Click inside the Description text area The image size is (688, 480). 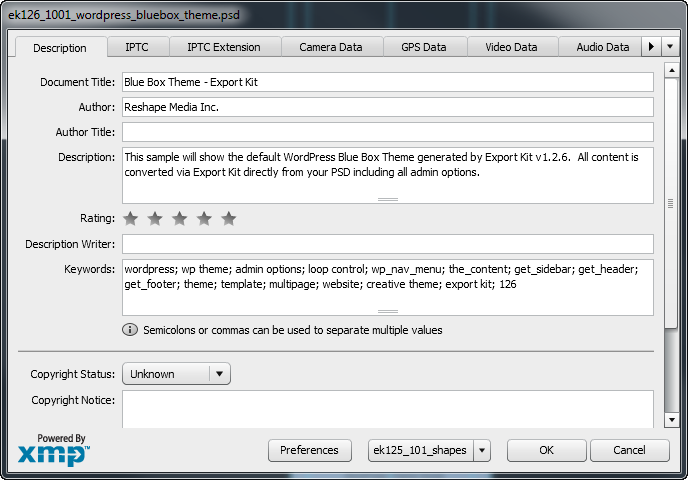(388, 175)
